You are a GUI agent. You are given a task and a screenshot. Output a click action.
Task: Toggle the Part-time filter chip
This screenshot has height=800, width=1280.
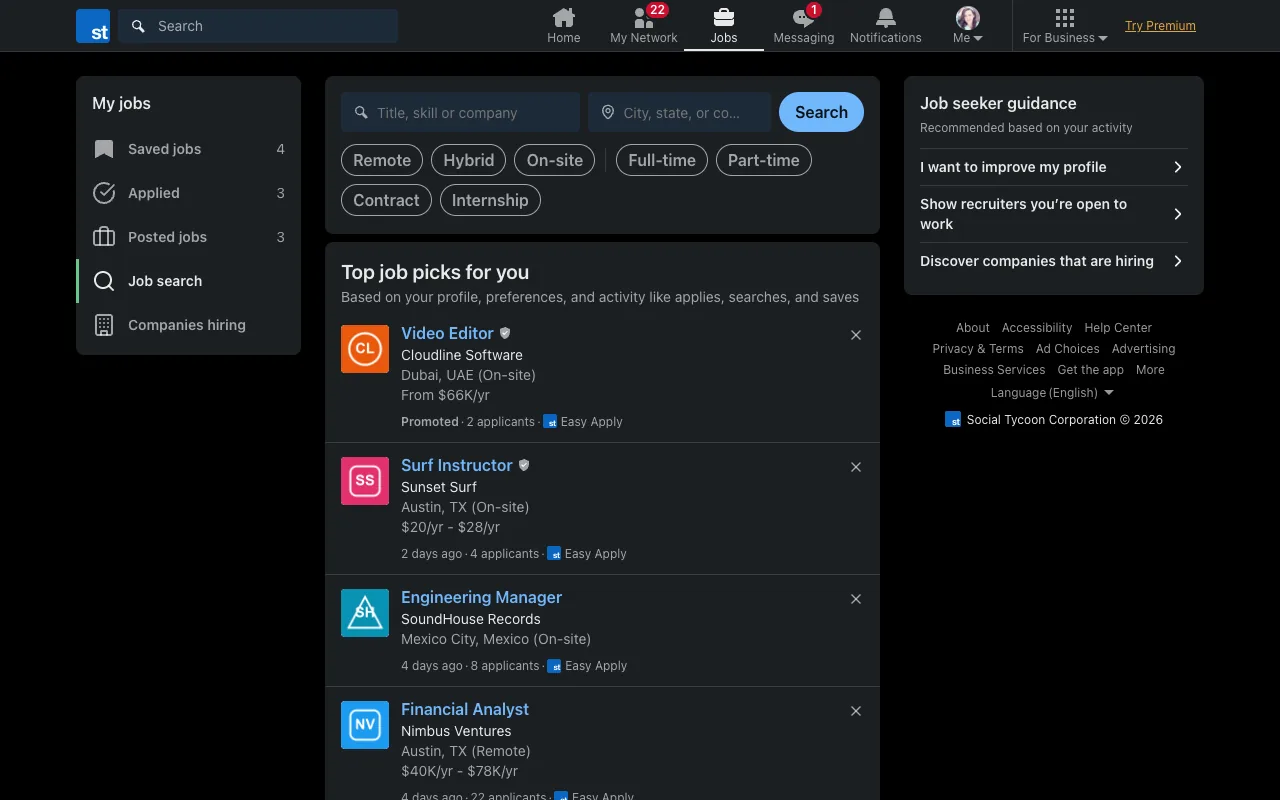(x=764, y=160)
